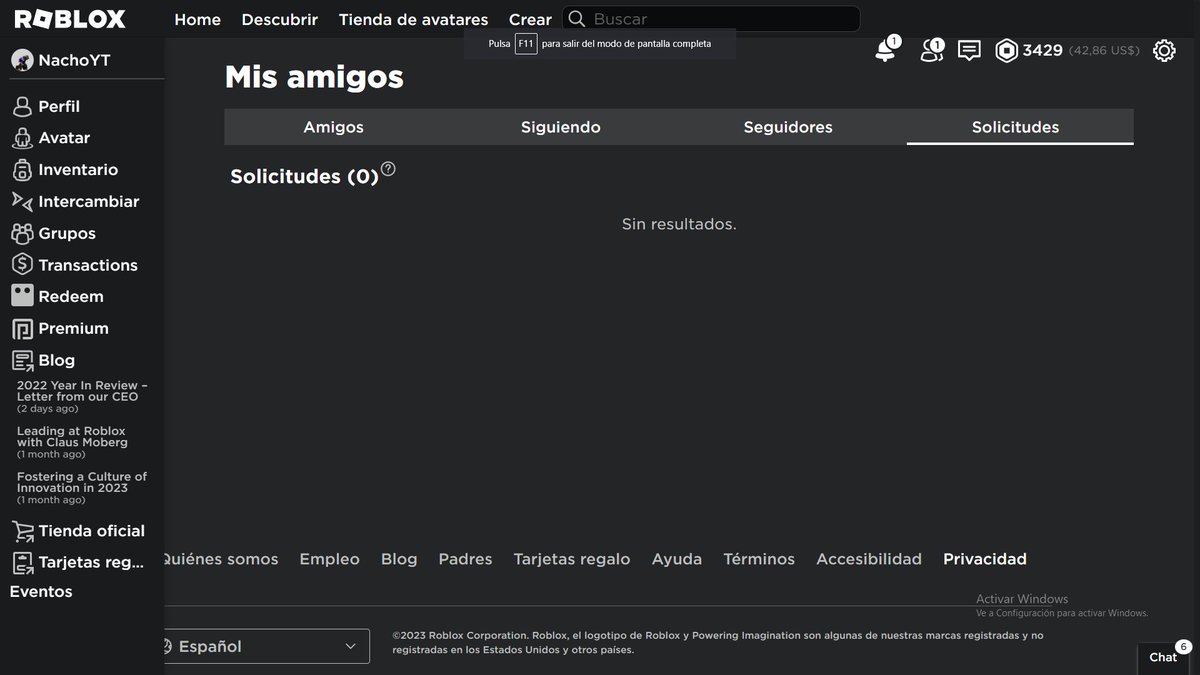Screen dimensions: 1200x675
Task: Click the Perfil icon in sidebar
Action: (22, 106)
